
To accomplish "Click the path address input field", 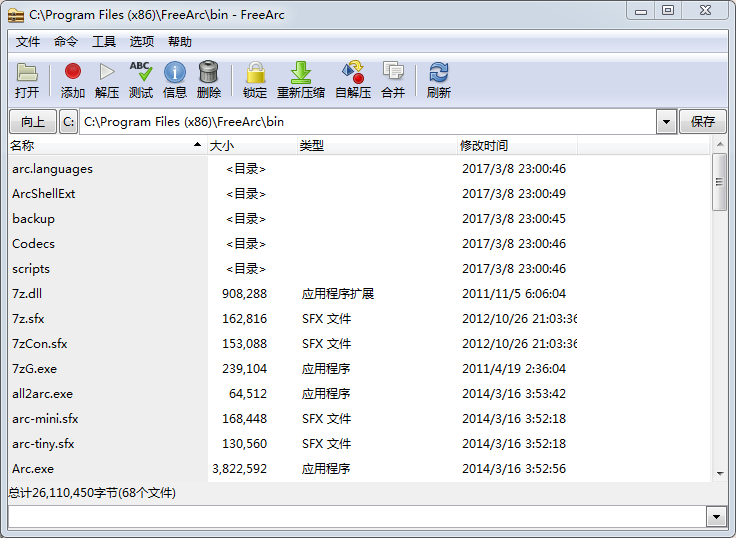I will (x=368, y=122).
